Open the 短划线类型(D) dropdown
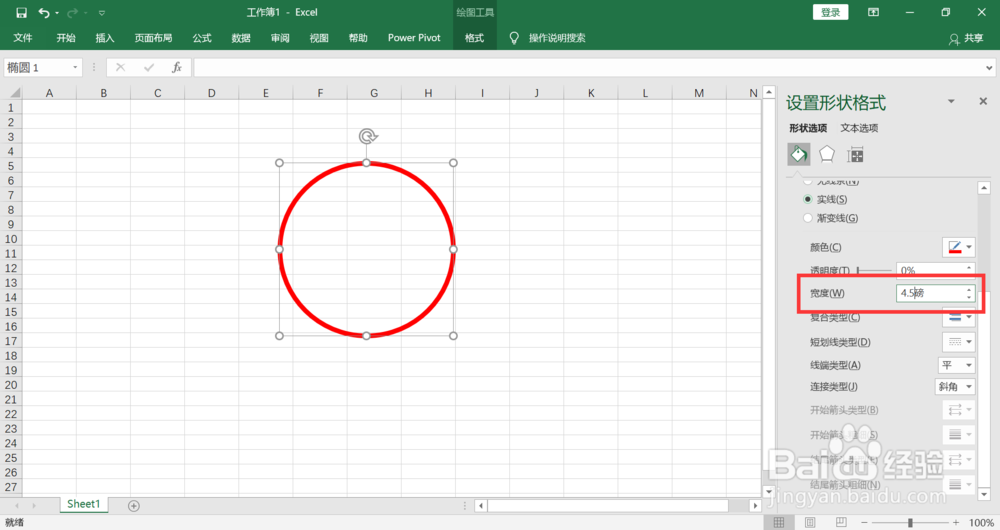1000x530 pixels. [x=959, y=342]
